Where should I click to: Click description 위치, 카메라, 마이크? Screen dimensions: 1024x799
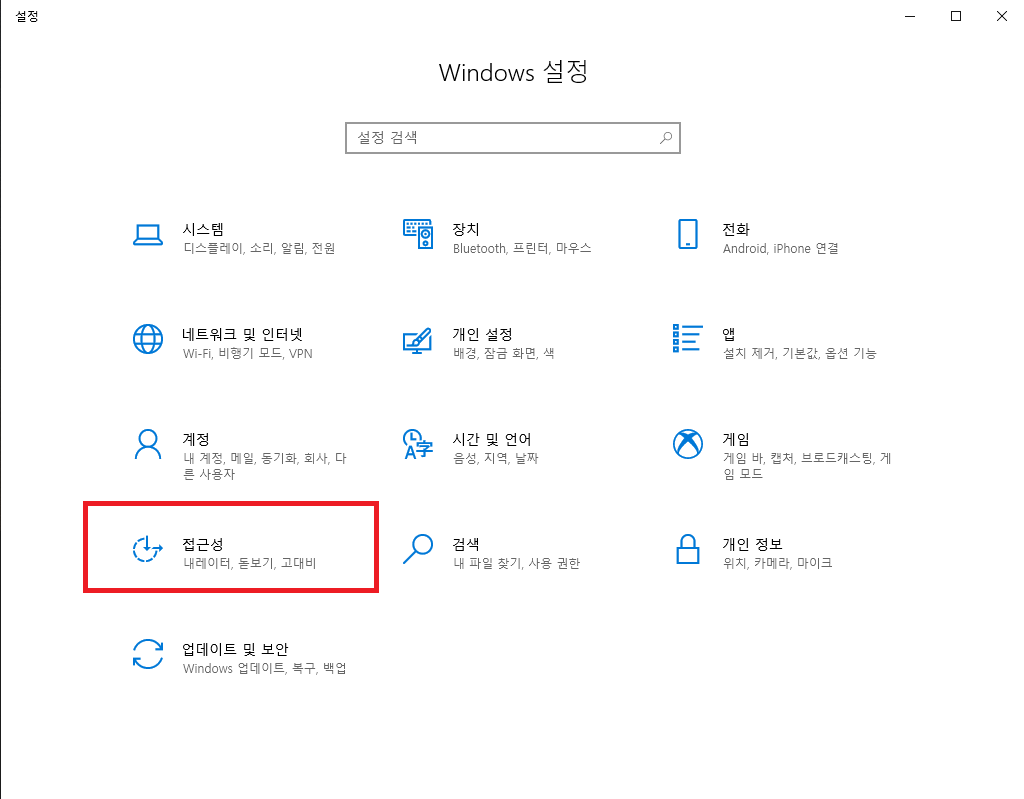(777, 563)
